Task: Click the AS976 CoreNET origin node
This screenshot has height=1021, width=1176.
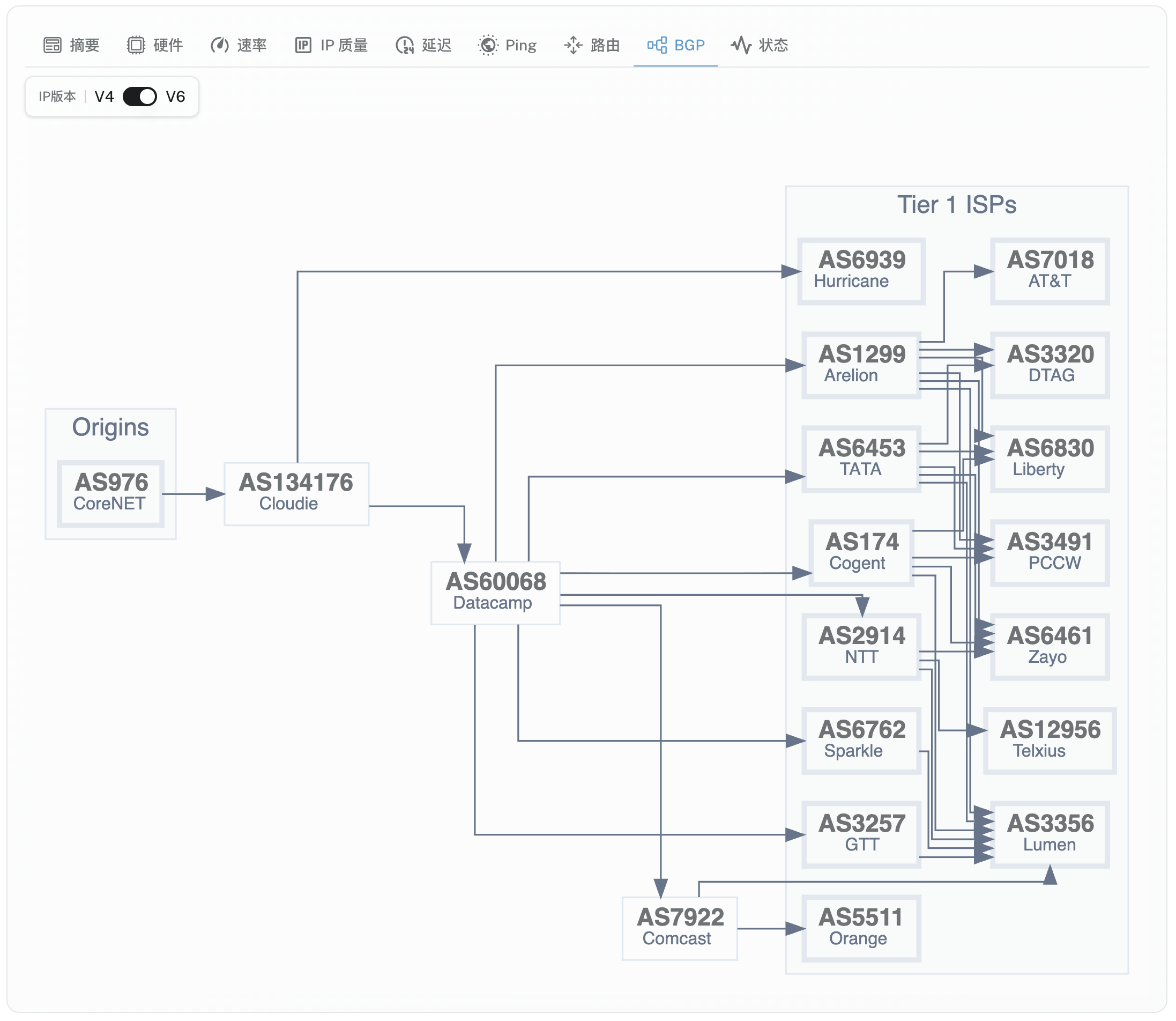Action: tap(111, 493)
